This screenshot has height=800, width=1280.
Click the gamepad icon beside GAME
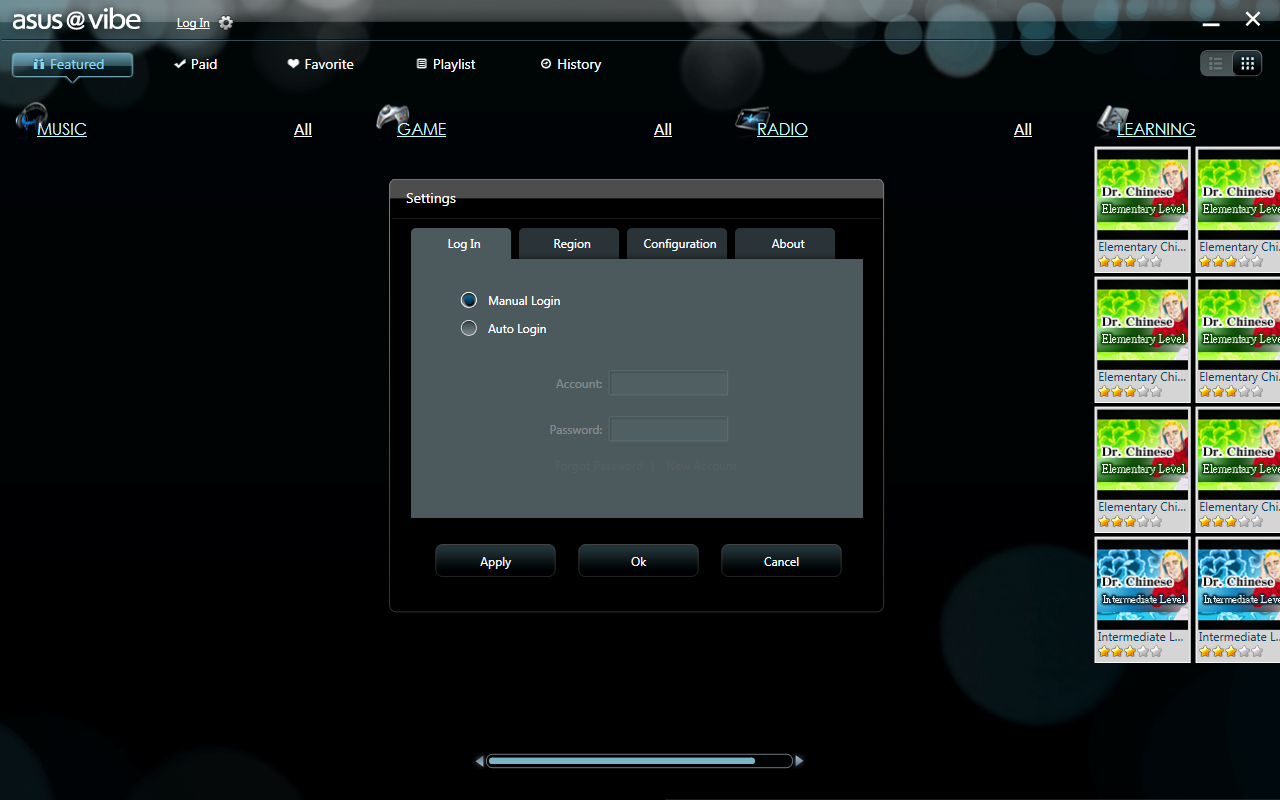tap(392, 117)
